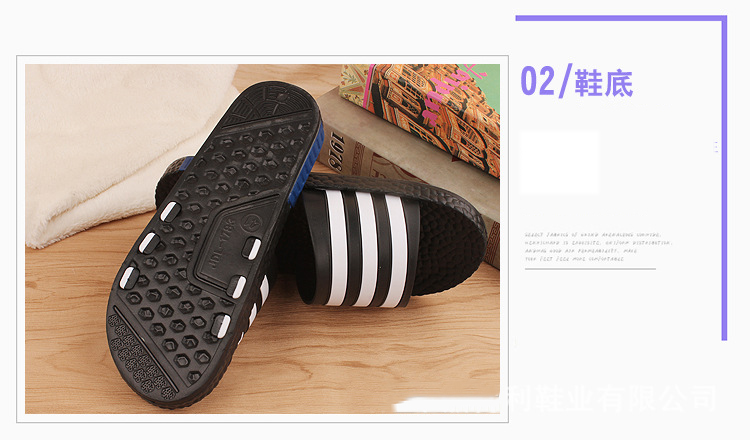This screenshot has width=750, height=440.
Task: Open the slipper sole product photo
Action: 262,239
